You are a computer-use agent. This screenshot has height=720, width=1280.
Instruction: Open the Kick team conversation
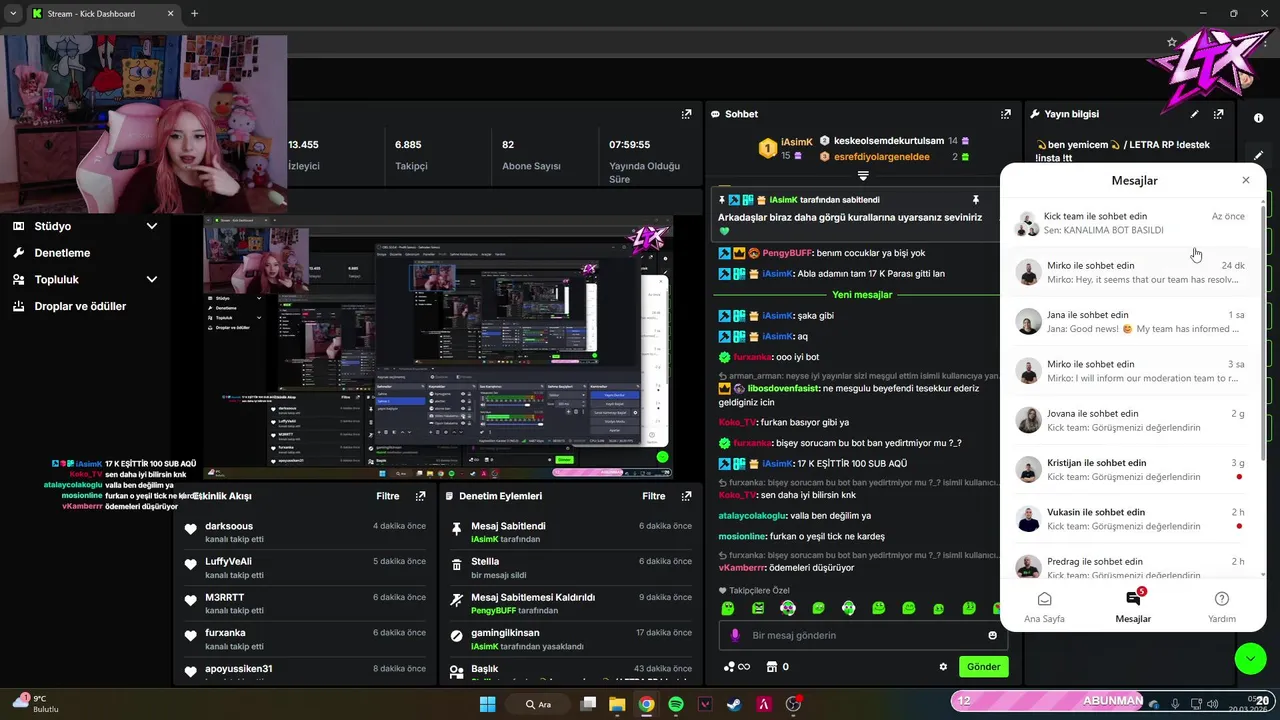point(1131,223)
